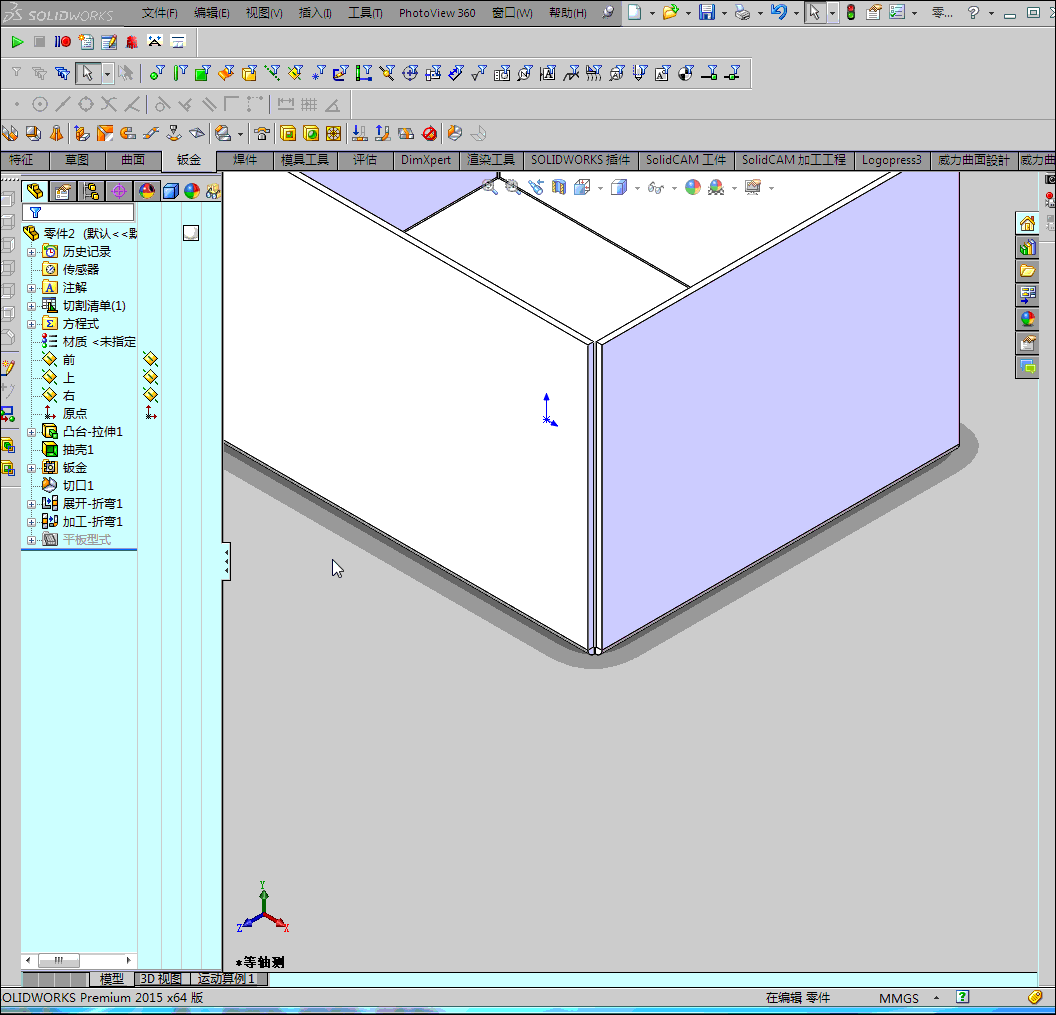The image size is (1056, 1015).
Task: Switch to the 草图 tab
Action: tap(77, 160)
